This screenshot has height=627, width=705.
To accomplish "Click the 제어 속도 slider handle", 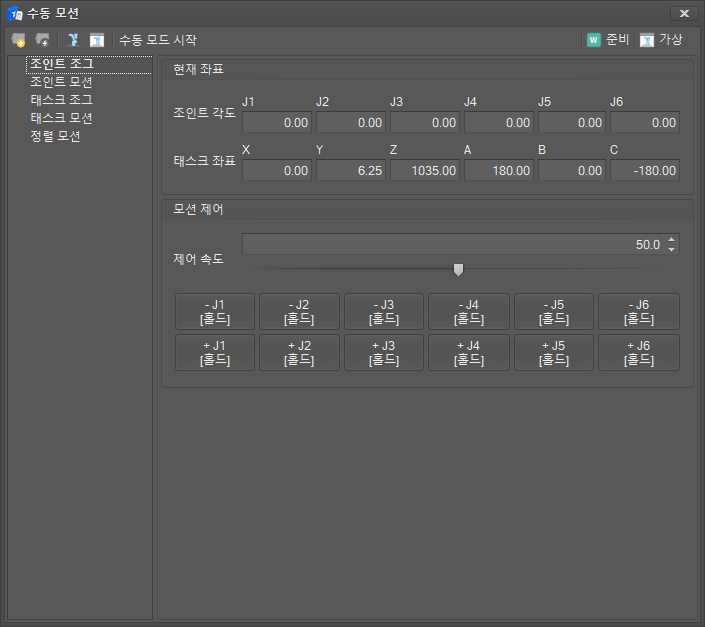I will [458, 269].
